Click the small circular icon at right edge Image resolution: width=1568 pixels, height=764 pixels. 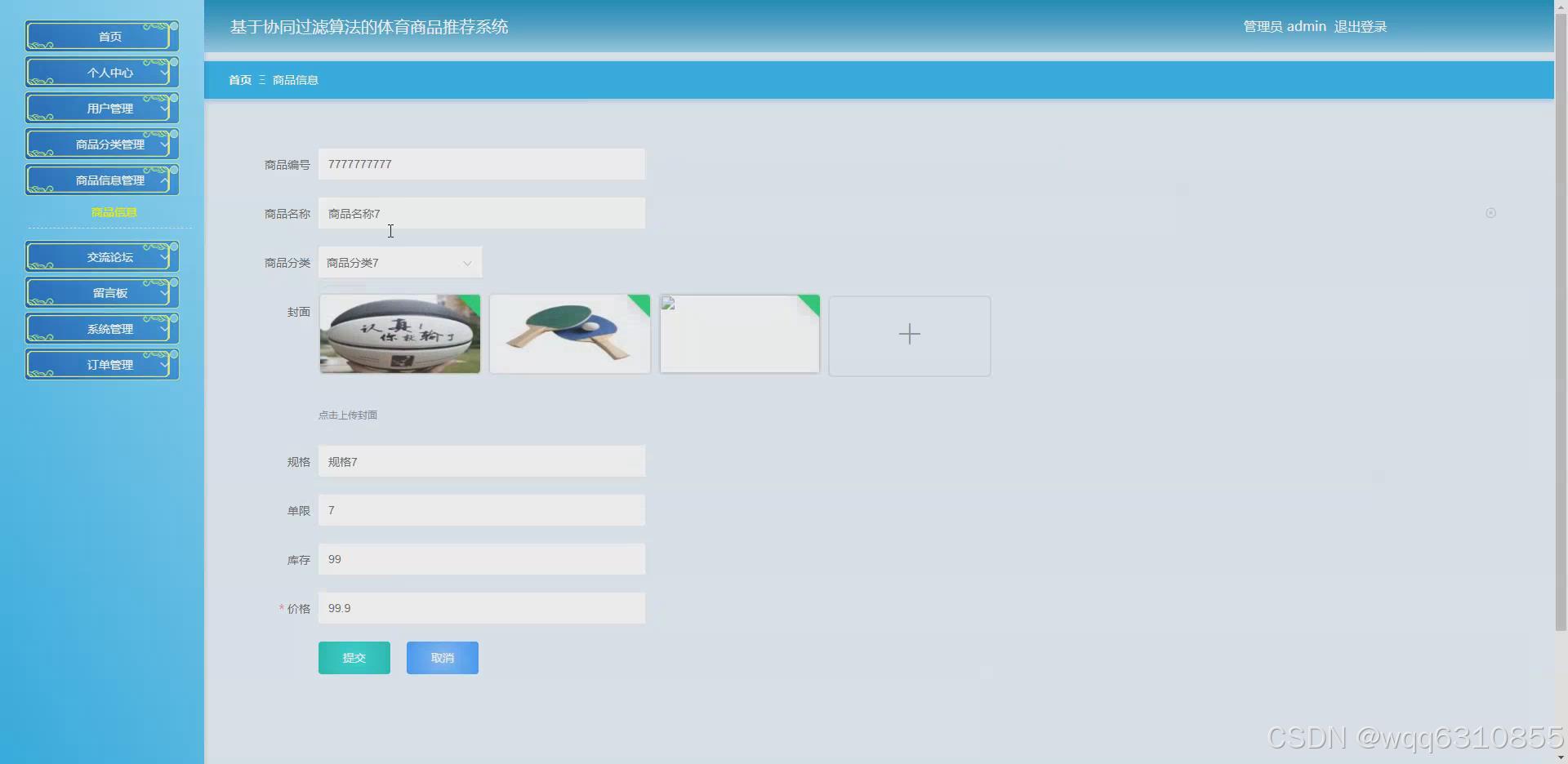[1490, 213]
